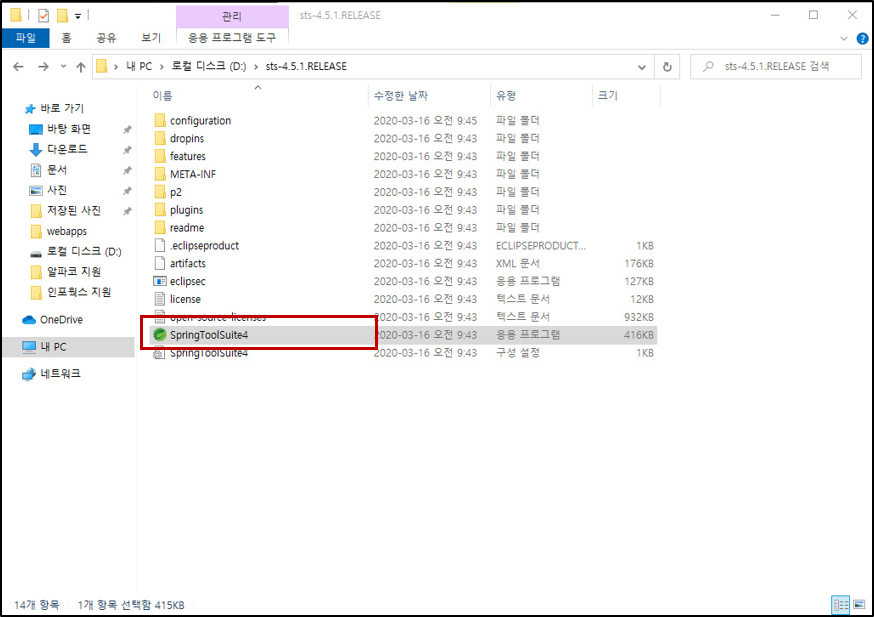Click the eclipsec application icon

click(160, 281)
